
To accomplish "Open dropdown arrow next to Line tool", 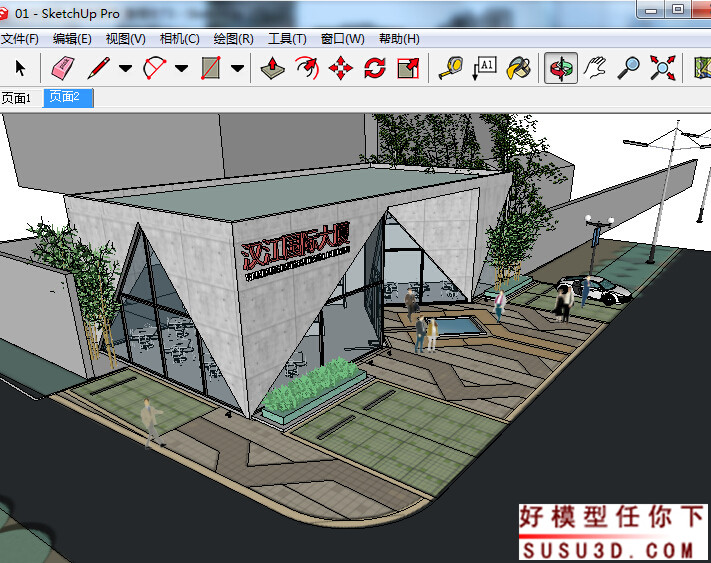I will click(x=126, y=68).
